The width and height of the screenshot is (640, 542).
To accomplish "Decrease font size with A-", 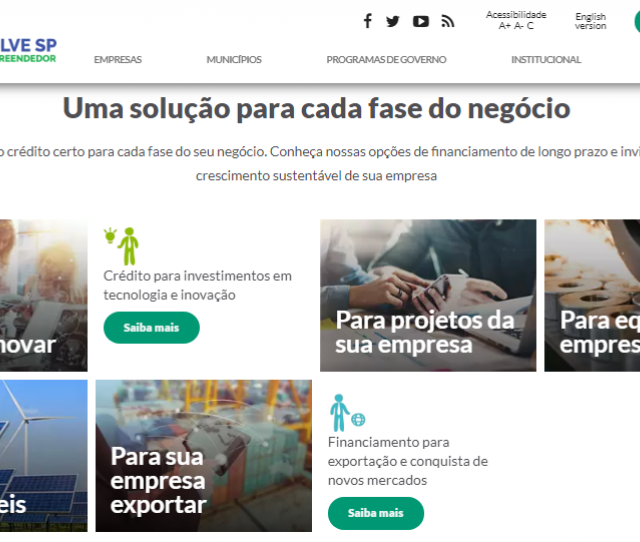I will click(x=518, y=26).
